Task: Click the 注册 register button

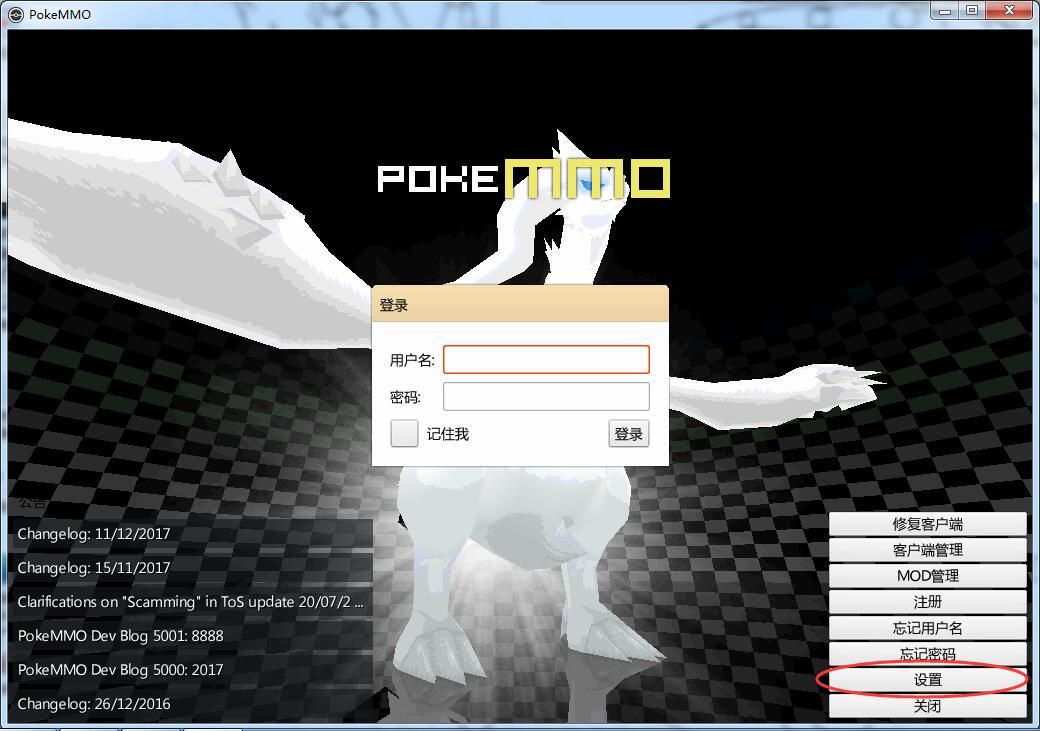Action: coord(928,601)
